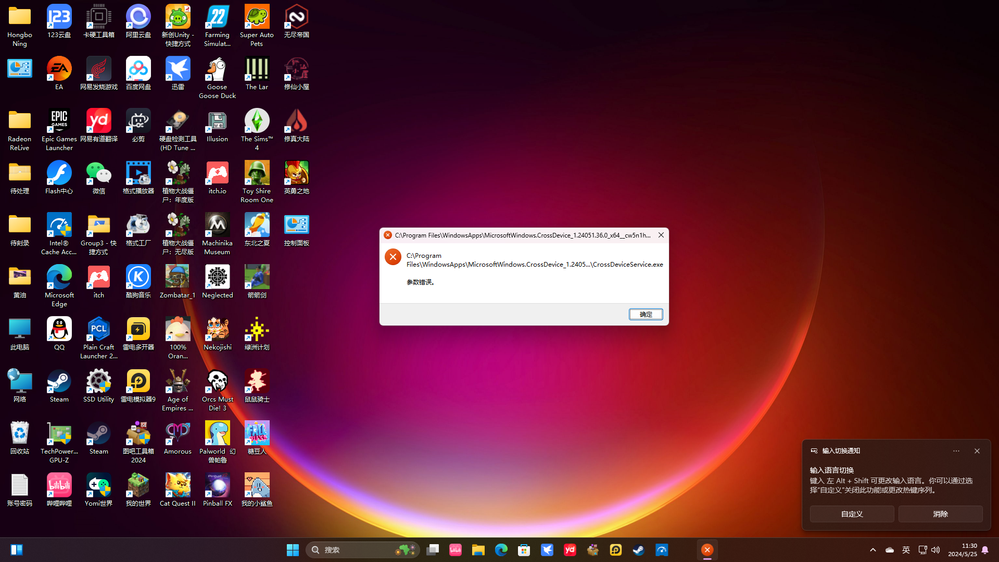Select Flash中心 desktop icon

[59, 178]
